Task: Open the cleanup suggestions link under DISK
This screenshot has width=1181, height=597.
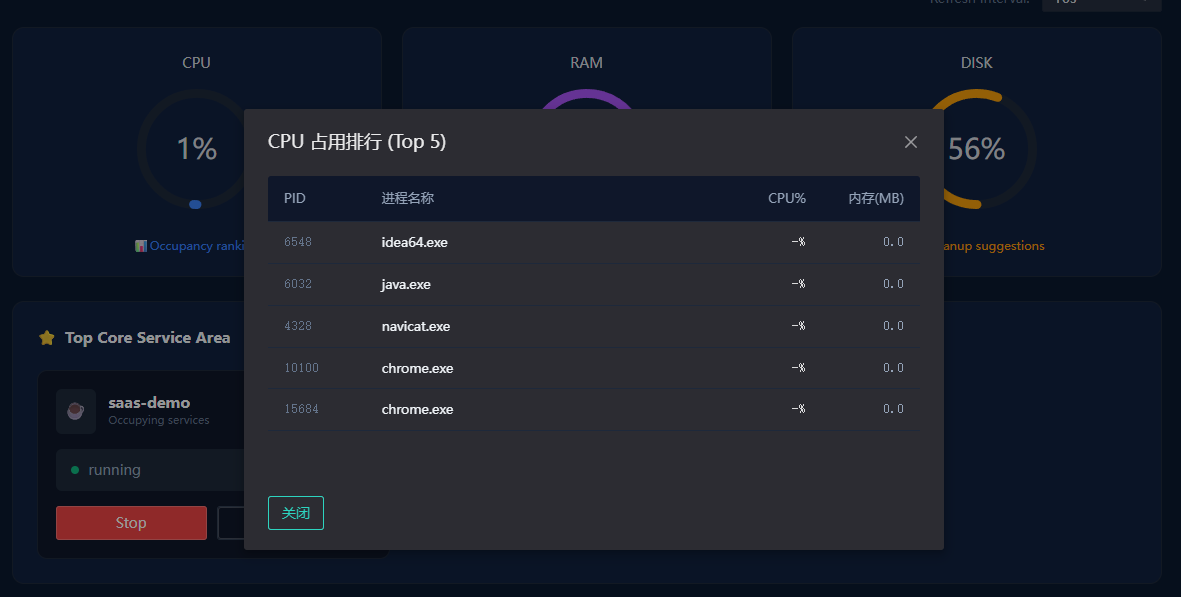Action: coord(993,245)
